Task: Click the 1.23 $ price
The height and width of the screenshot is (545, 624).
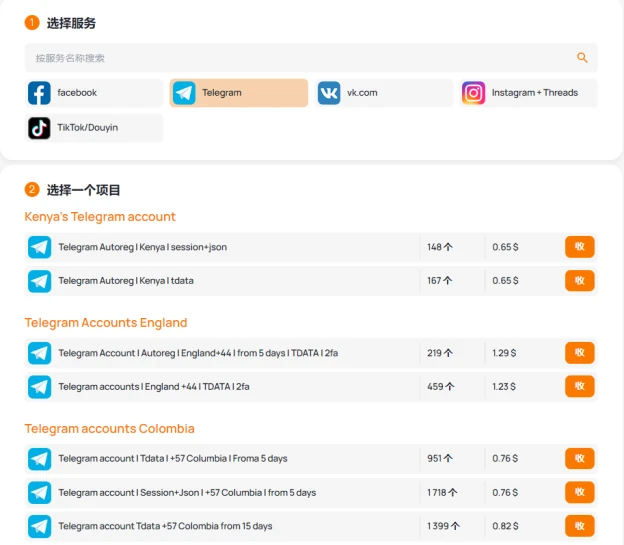Action: 504,387
